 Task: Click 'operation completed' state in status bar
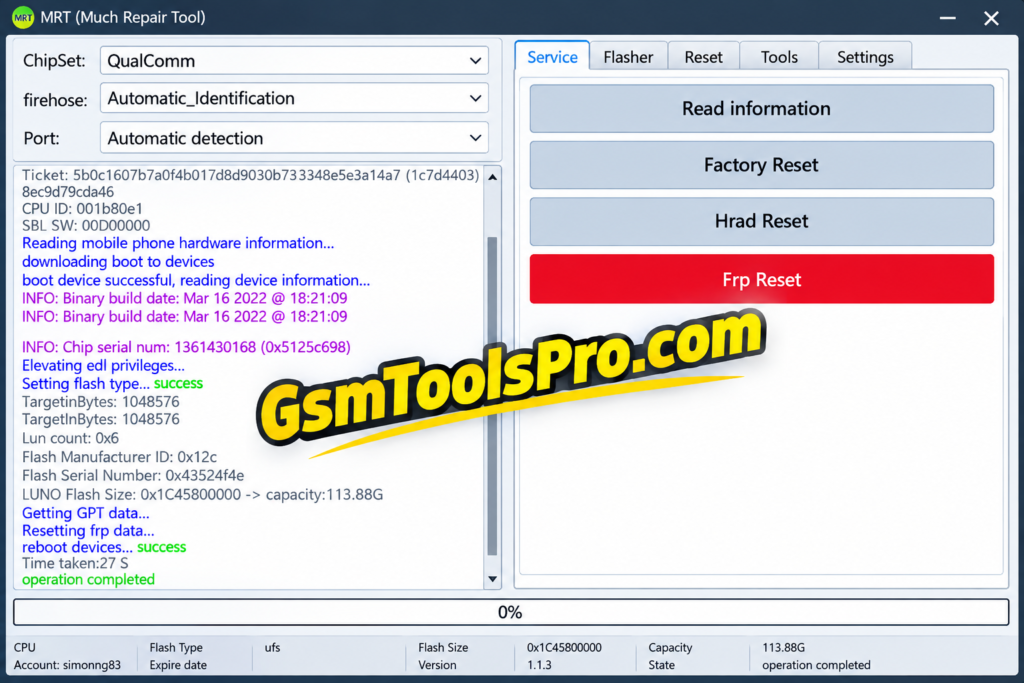(816, 665)
